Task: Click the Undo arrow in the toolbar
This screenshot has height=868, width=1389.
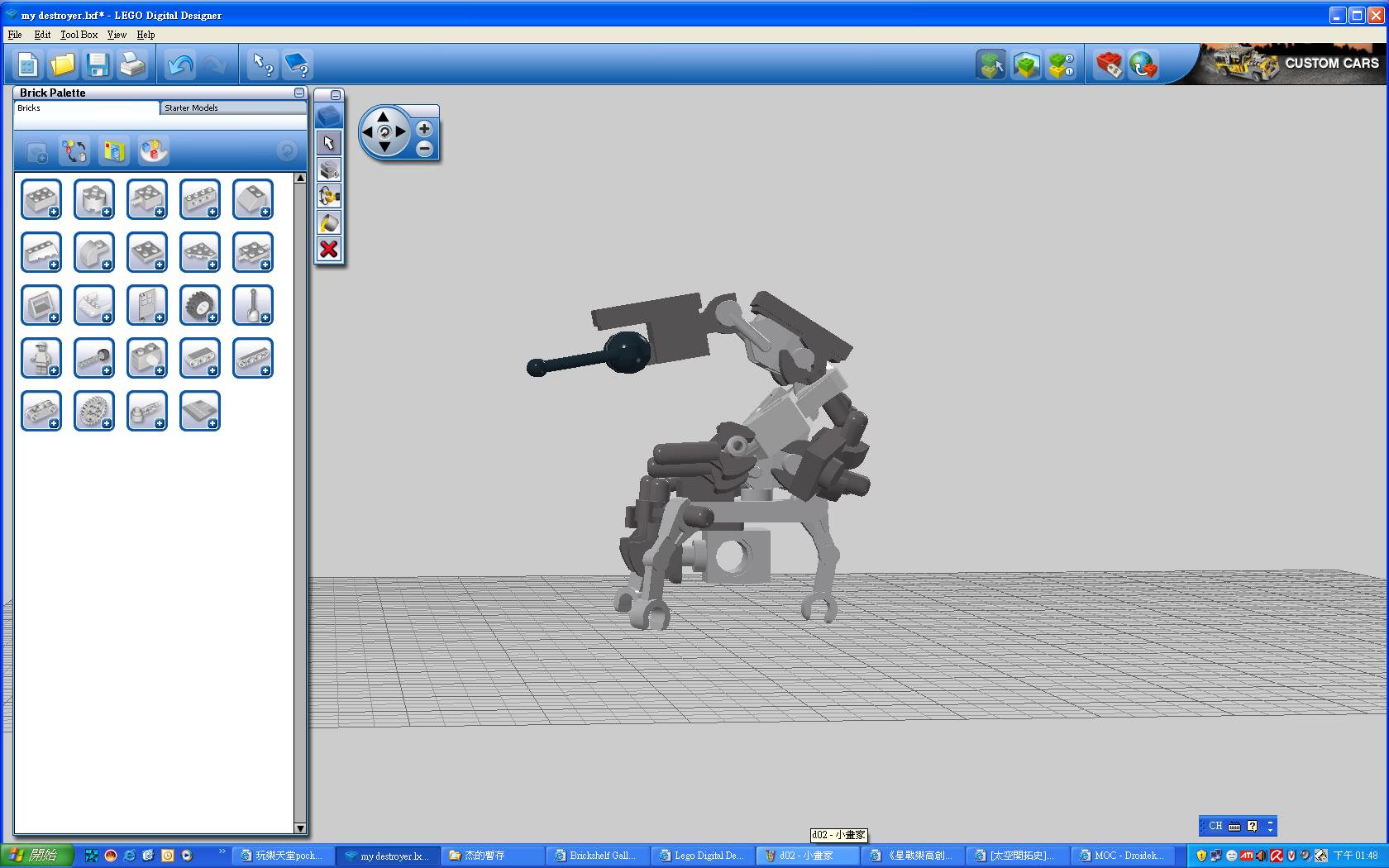Action: click(179, 64)
